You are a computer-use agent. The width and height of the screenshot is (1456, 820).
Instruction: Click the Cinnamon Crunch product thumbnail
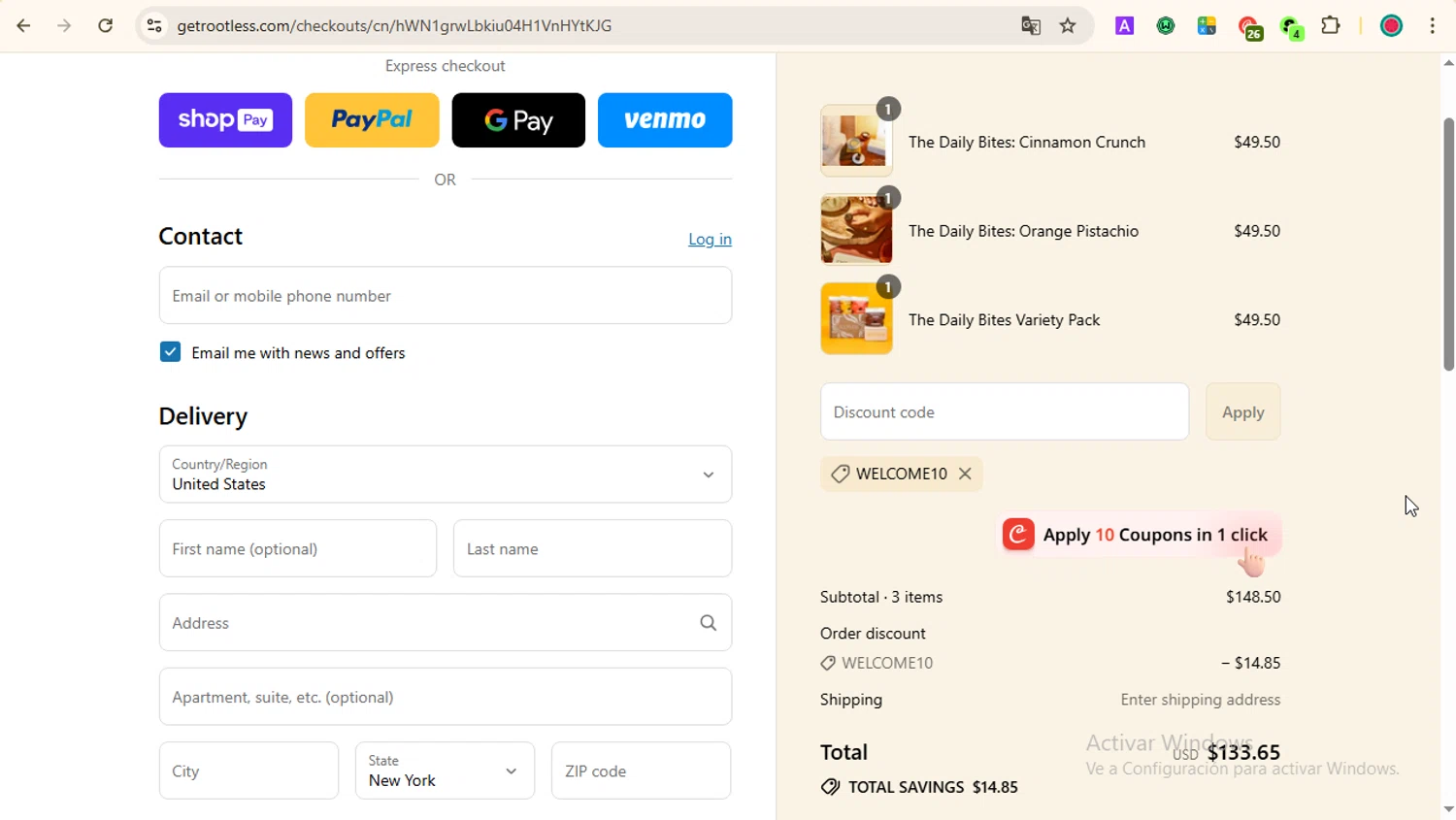point(856,141)
